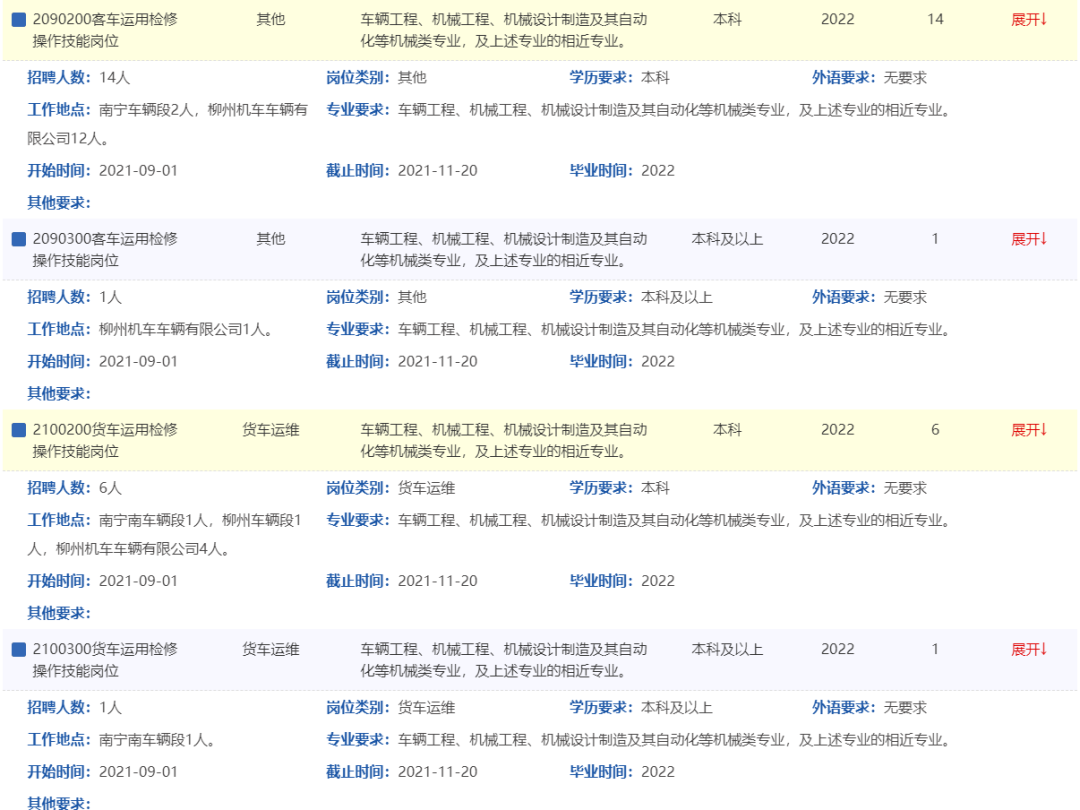Collapse details via 展开↓ on row 2100300

pyautogui.click(x=1029, y=649)
